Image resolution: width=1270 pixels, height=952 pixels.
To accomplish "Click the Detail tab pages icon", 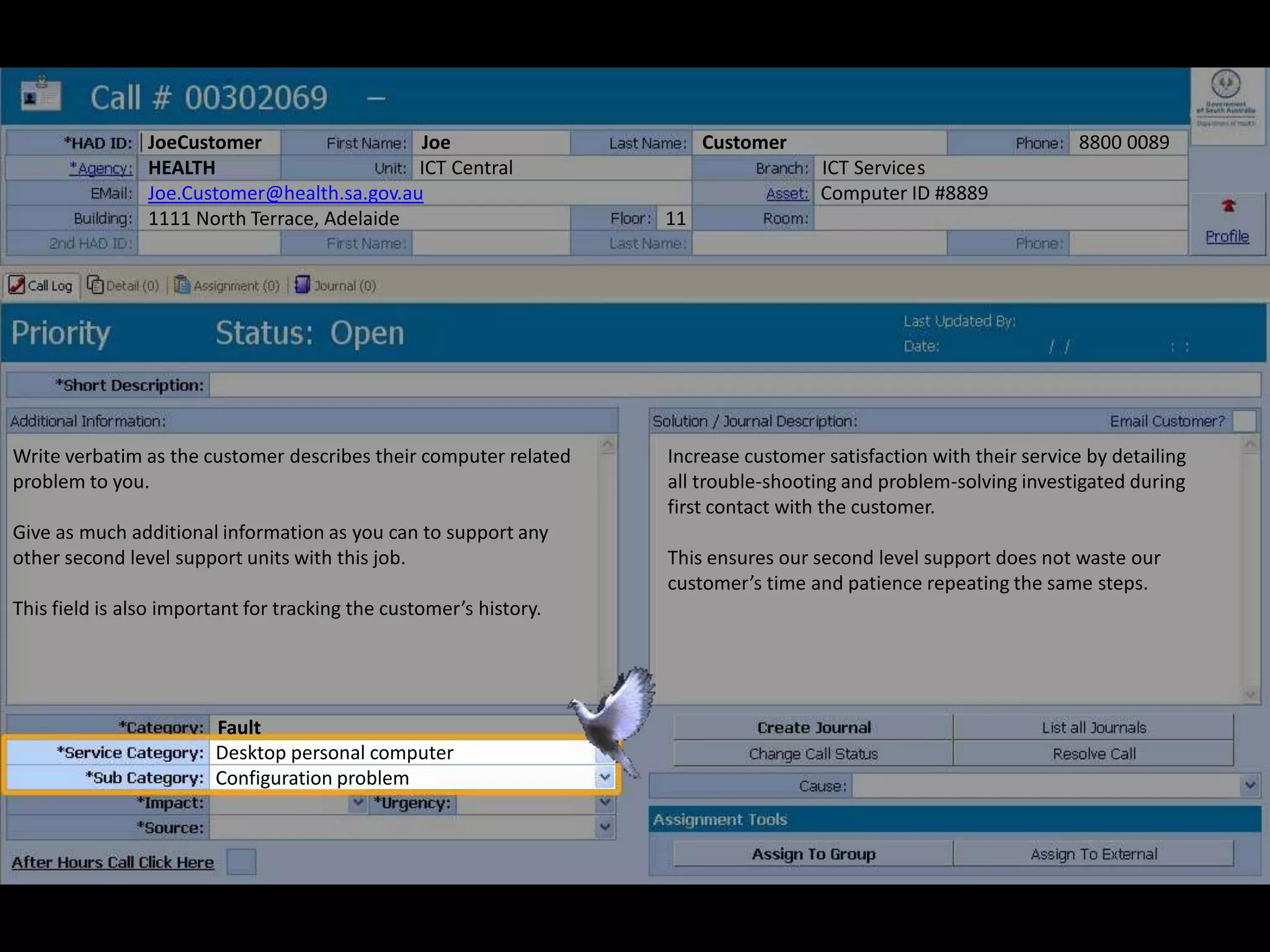I will pyautogui.click(x=95, y=285).
